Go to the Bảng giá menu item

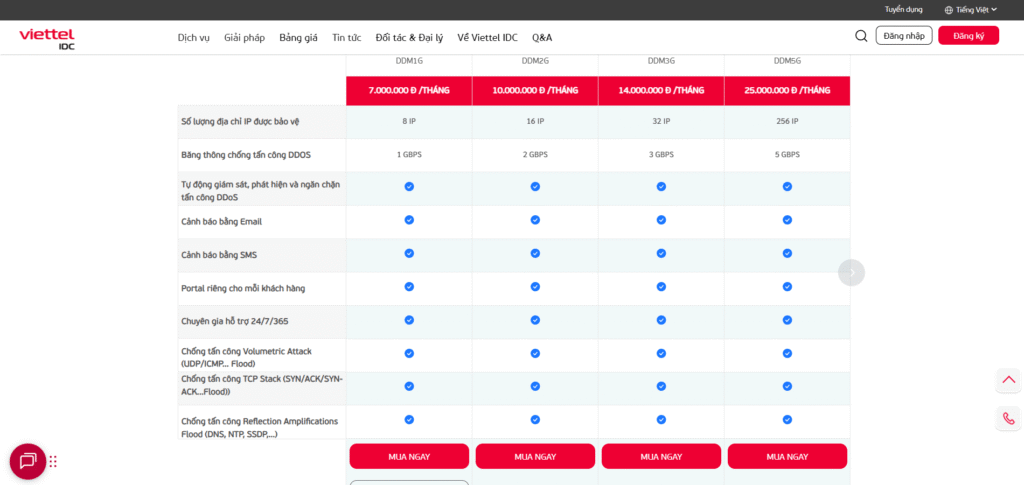tap(298, 37)
